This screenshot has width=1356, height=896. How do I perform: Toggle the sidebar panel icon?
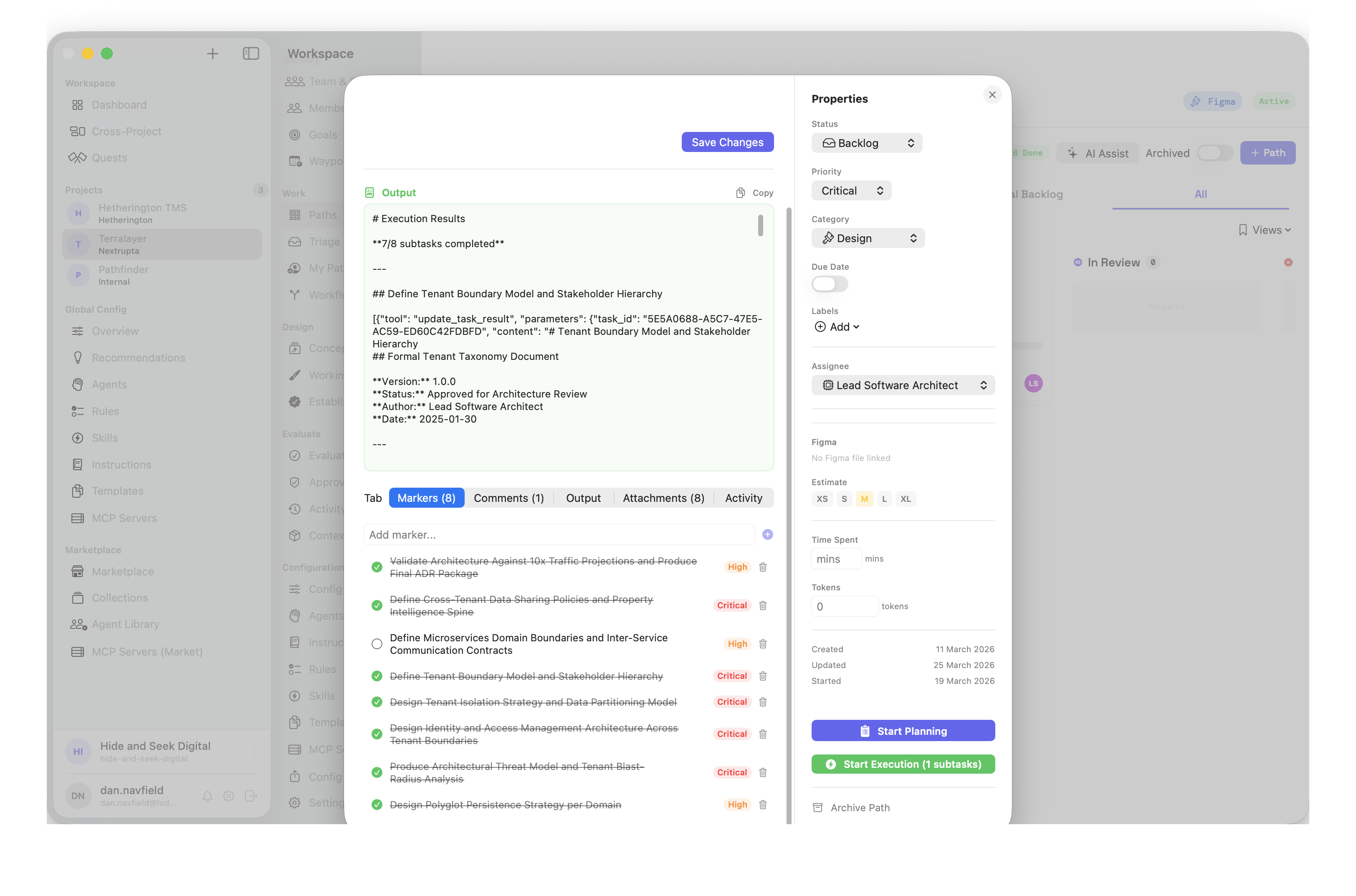[251, 54]
